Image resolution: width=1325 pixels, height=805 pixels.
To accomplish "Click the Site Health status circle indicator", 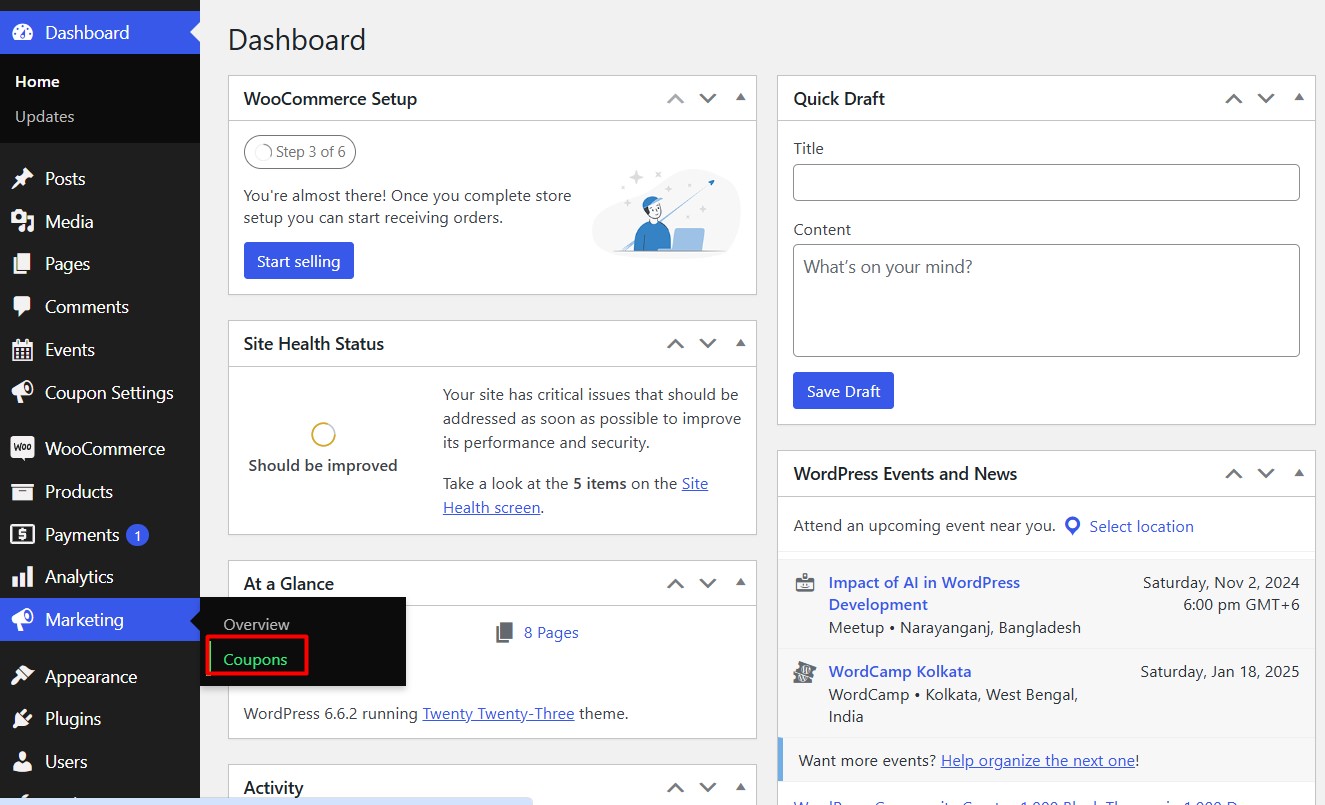I will tap(323, 435).
